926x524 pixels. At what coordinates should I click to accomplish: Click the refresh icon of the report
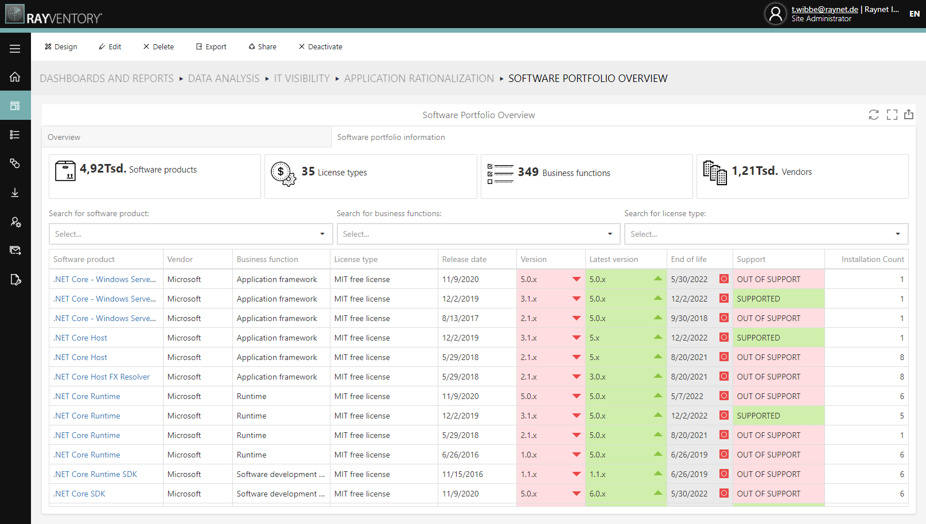(873, 115)
